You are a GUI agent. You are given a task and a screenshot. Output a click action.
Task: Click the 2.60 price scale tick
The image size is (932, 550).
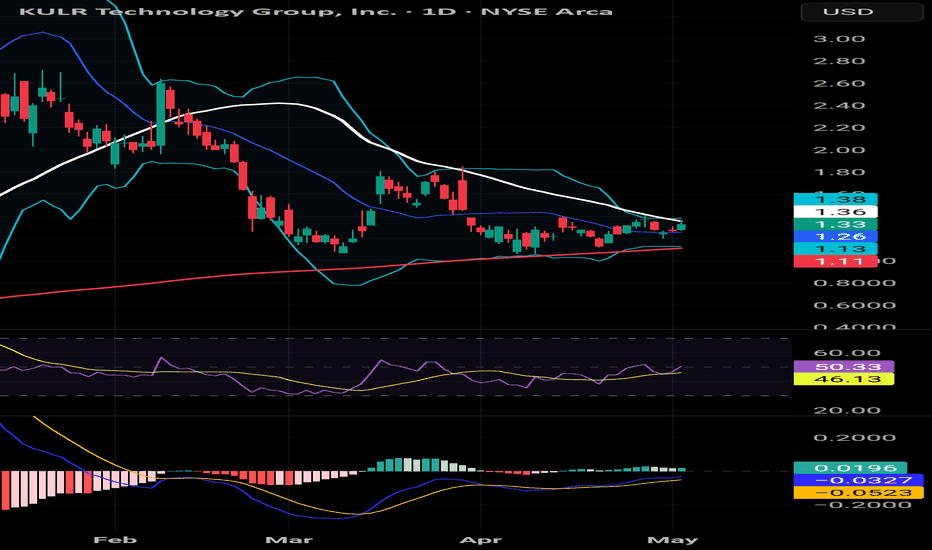[x=839, y=83]
